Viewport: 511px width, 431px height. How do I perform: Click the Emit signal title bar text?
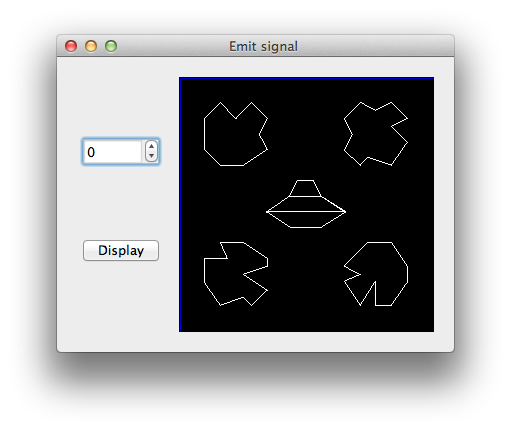point(263,46)
